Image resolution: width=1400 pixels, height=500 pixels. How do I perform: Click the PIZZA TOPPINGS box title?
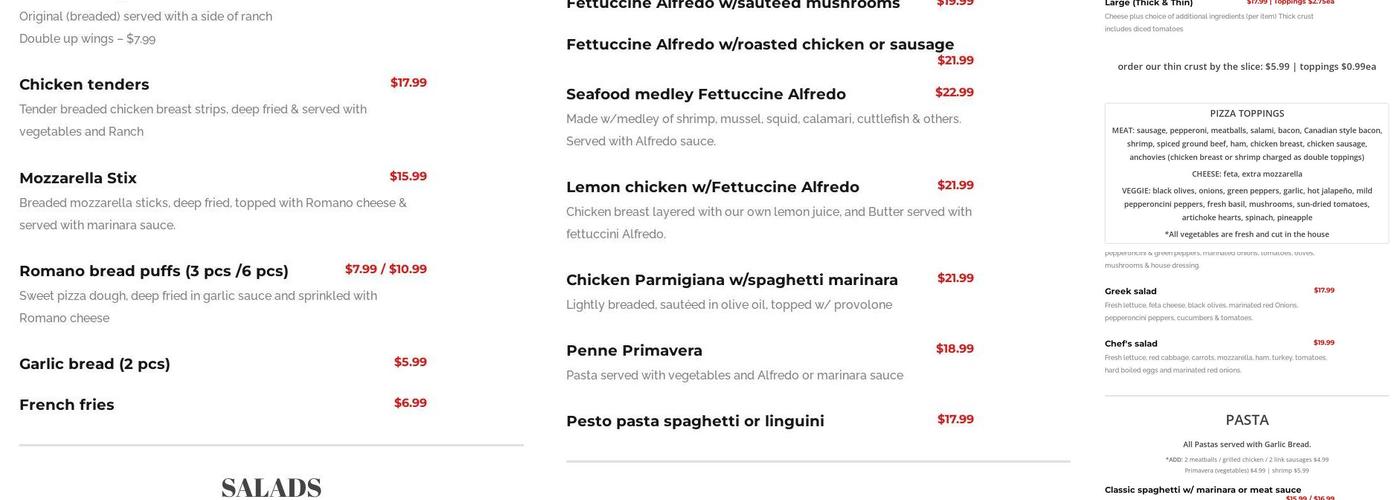tap(1247, 114)
